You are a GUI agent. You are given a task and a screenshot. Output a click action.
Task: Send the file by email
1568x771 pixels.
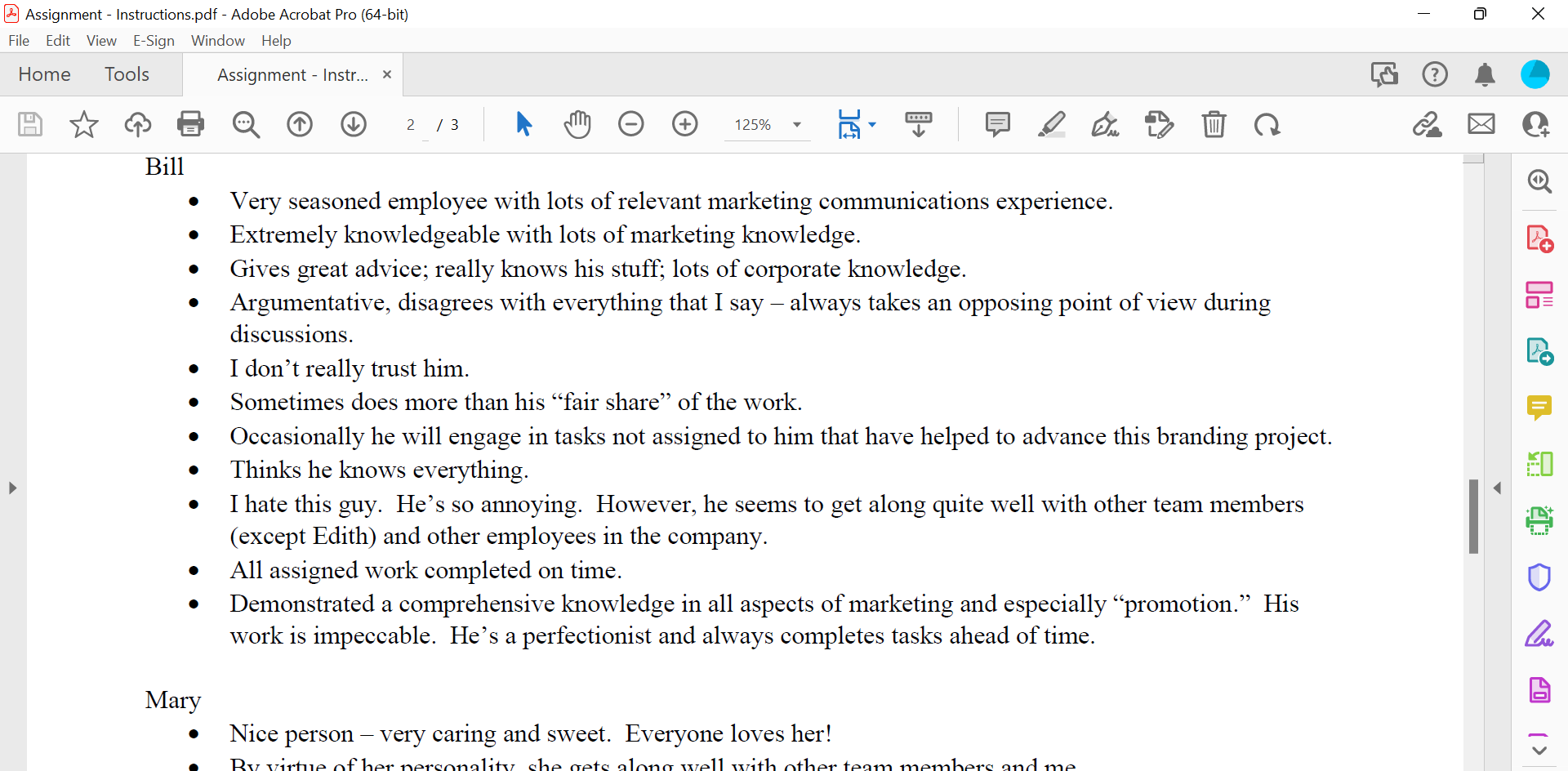point(1481,124)
